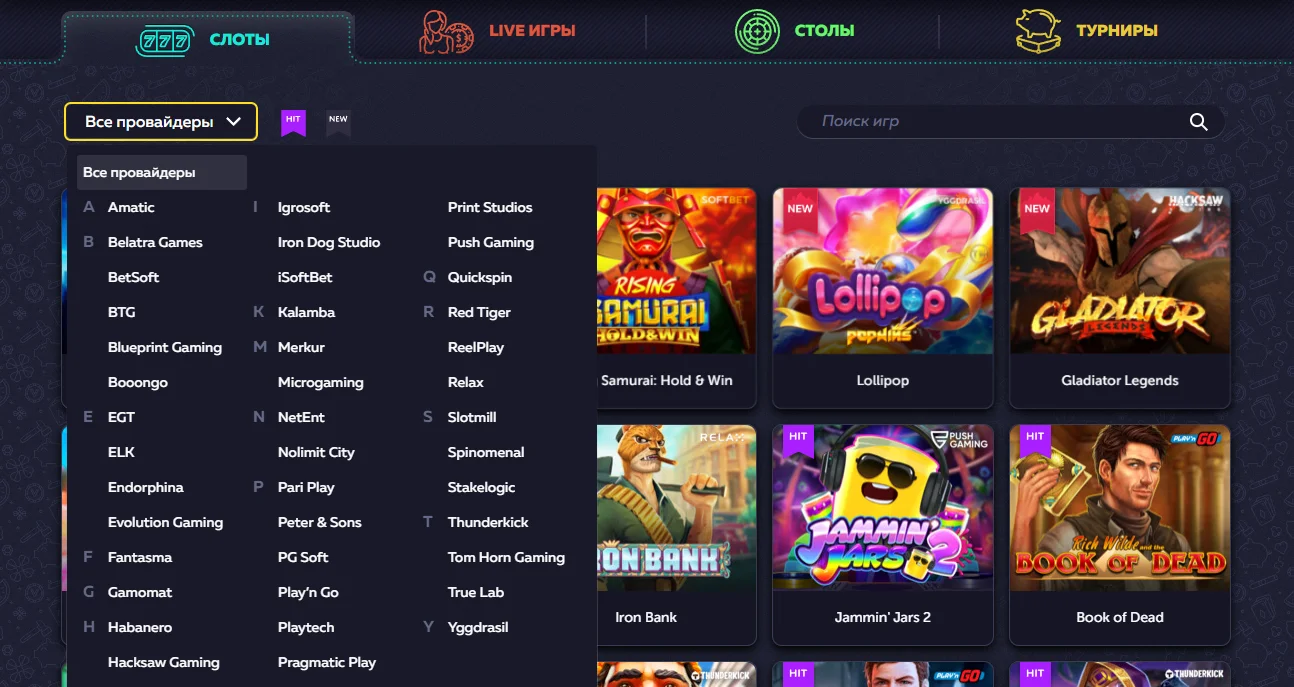Image resolution: width=1294 pixels, height=687 pixels.
Task: Choose Hacksaw Gaming in provider list
Action: coord(164,662)
